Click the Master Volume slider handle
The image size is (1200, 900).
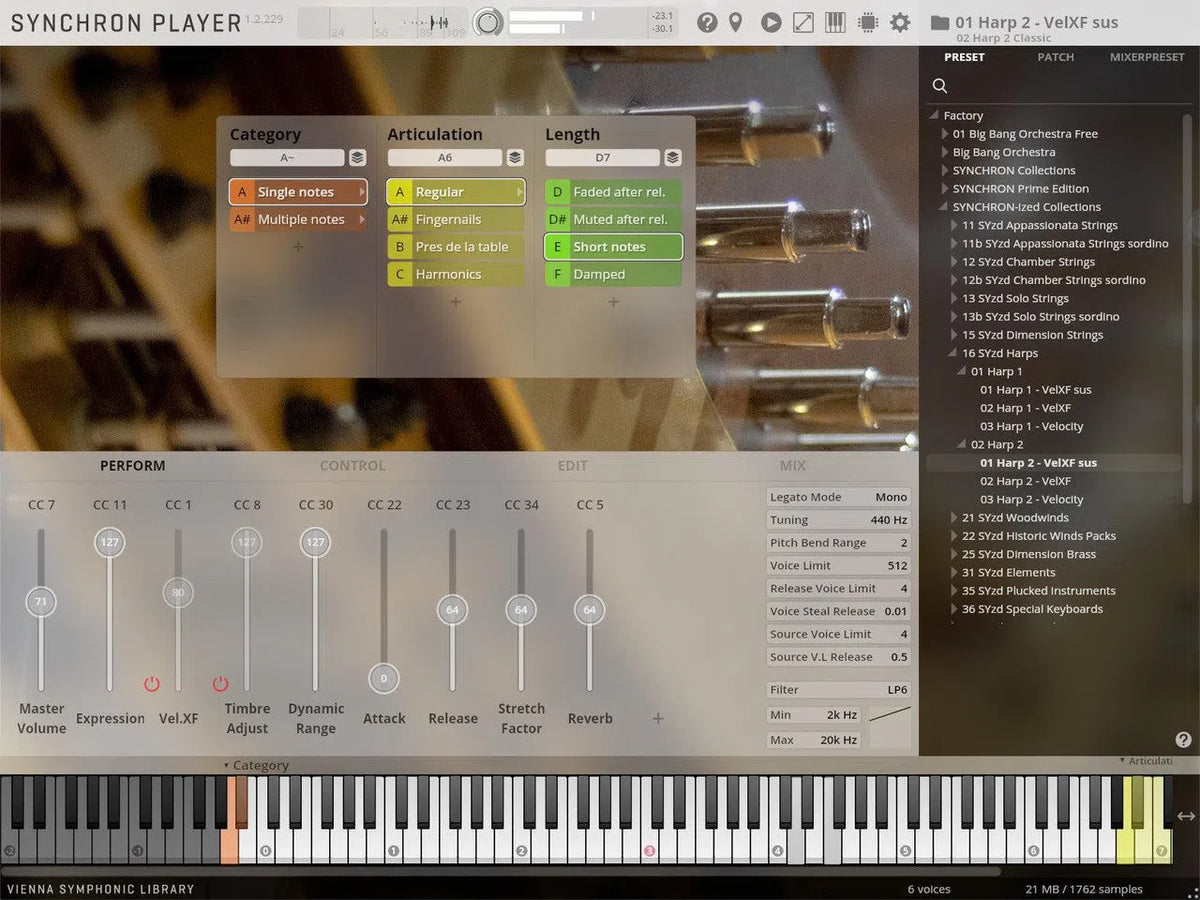[41, 602]
